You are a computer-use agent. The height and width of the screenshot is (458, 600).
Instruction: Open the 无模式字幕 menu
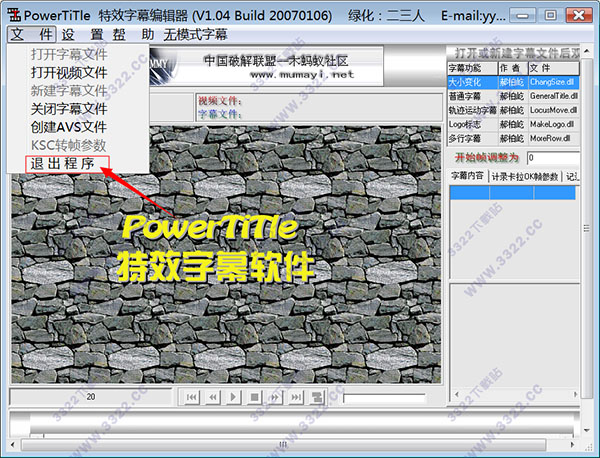coord(195,34)
